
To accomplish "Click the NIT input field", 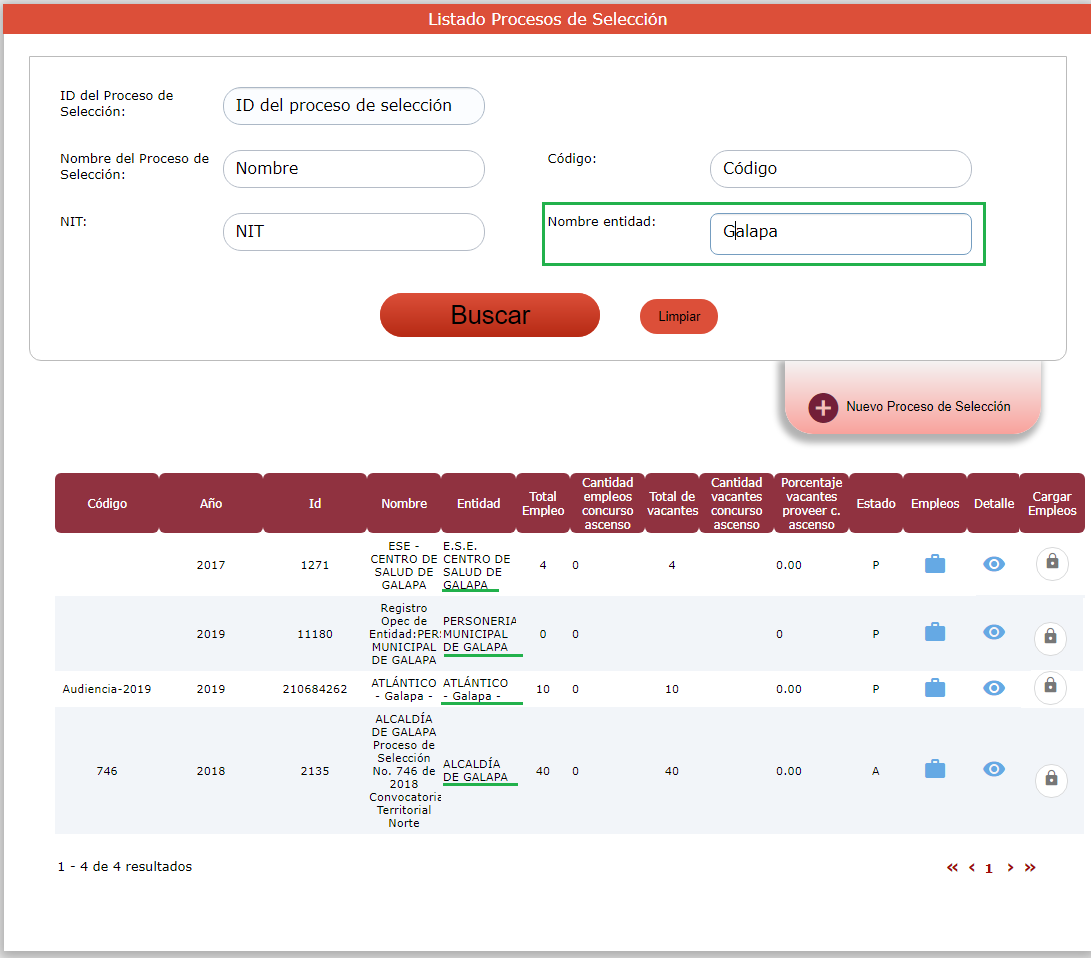I will pos(353,232).
